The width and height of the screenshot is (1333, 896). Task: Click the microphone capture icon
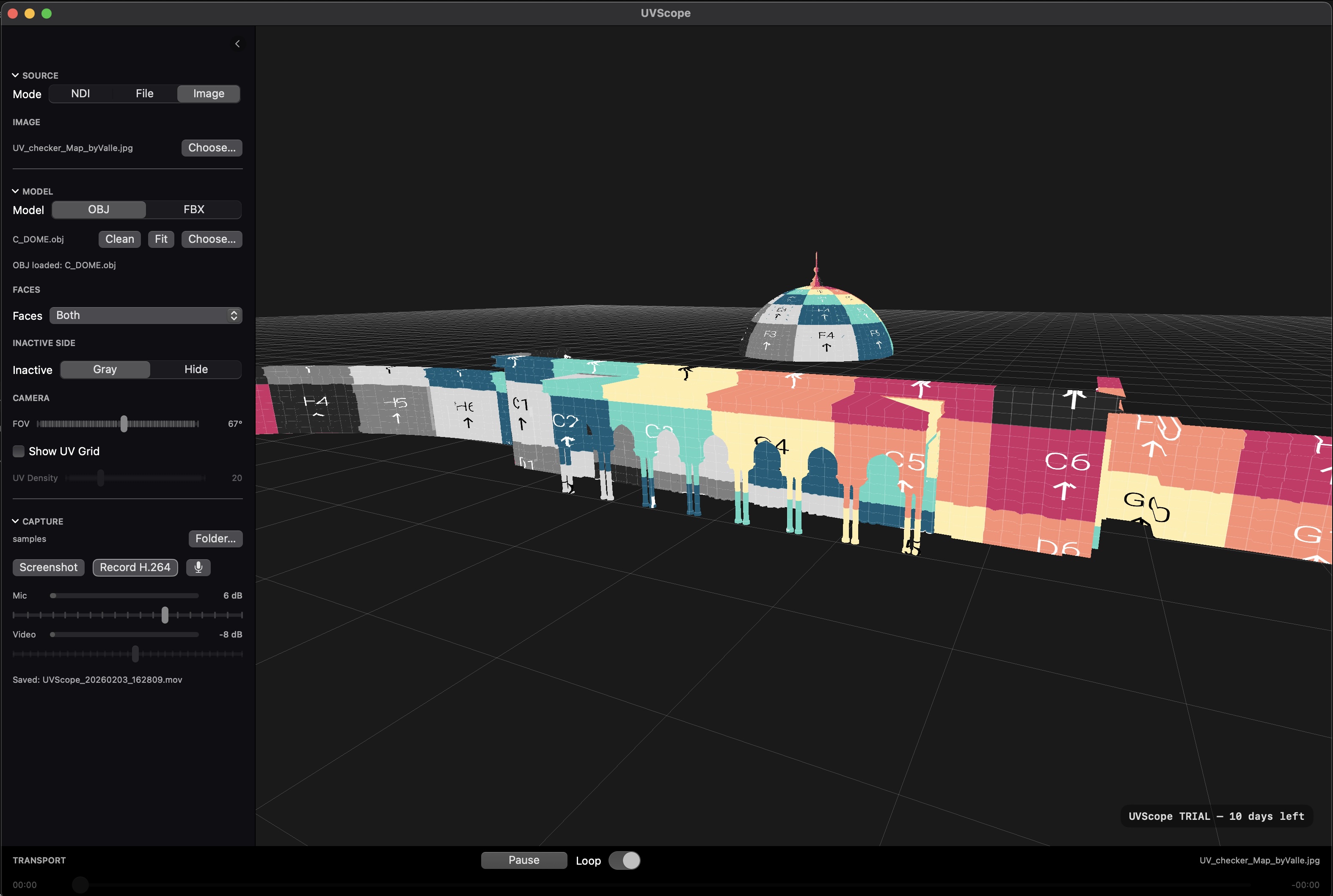click(x=198, y=567)
